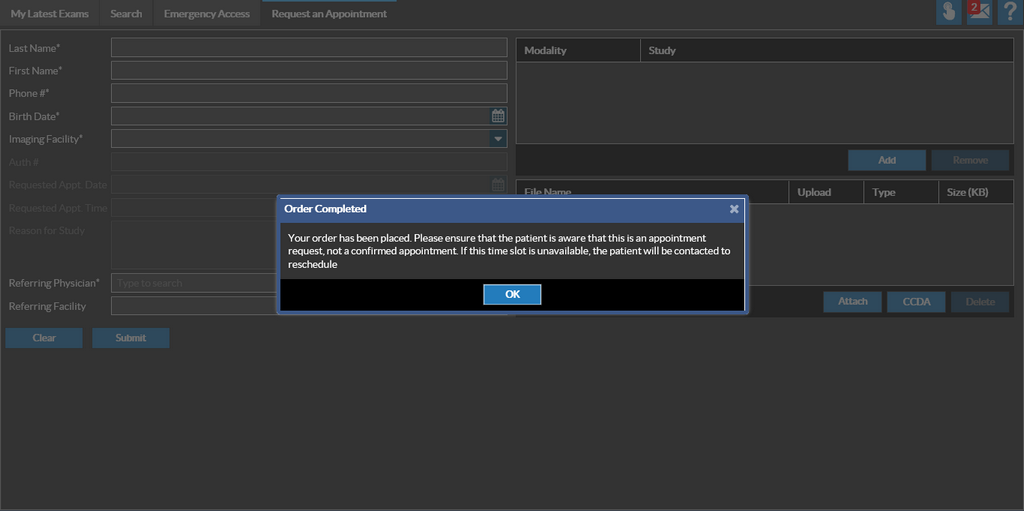Open the Requested Appt. Date calendar icon
Image resolution: width=1024 pixels, height=511 pixels.
click(498, 185)
